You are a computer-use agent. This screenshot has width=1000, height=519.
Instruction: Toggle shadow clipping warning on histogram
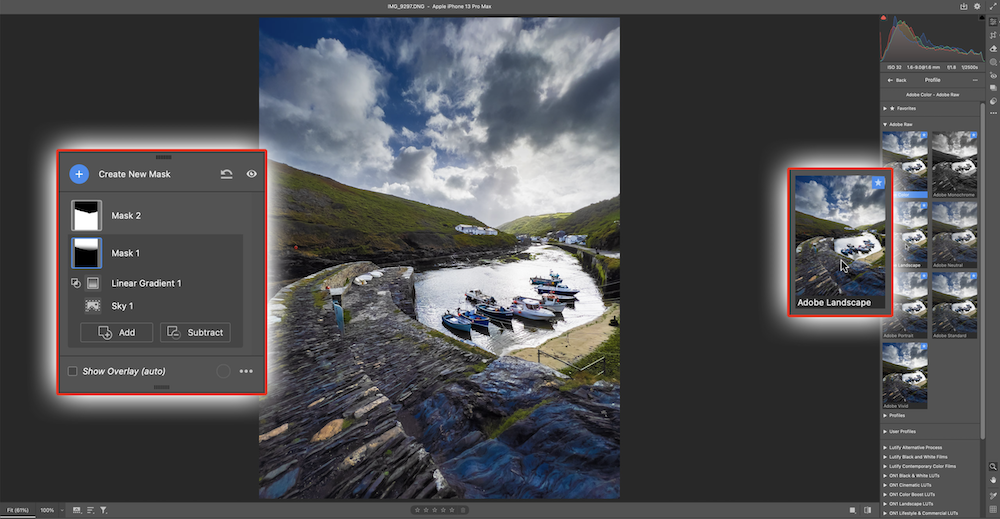tap(883, 18)
